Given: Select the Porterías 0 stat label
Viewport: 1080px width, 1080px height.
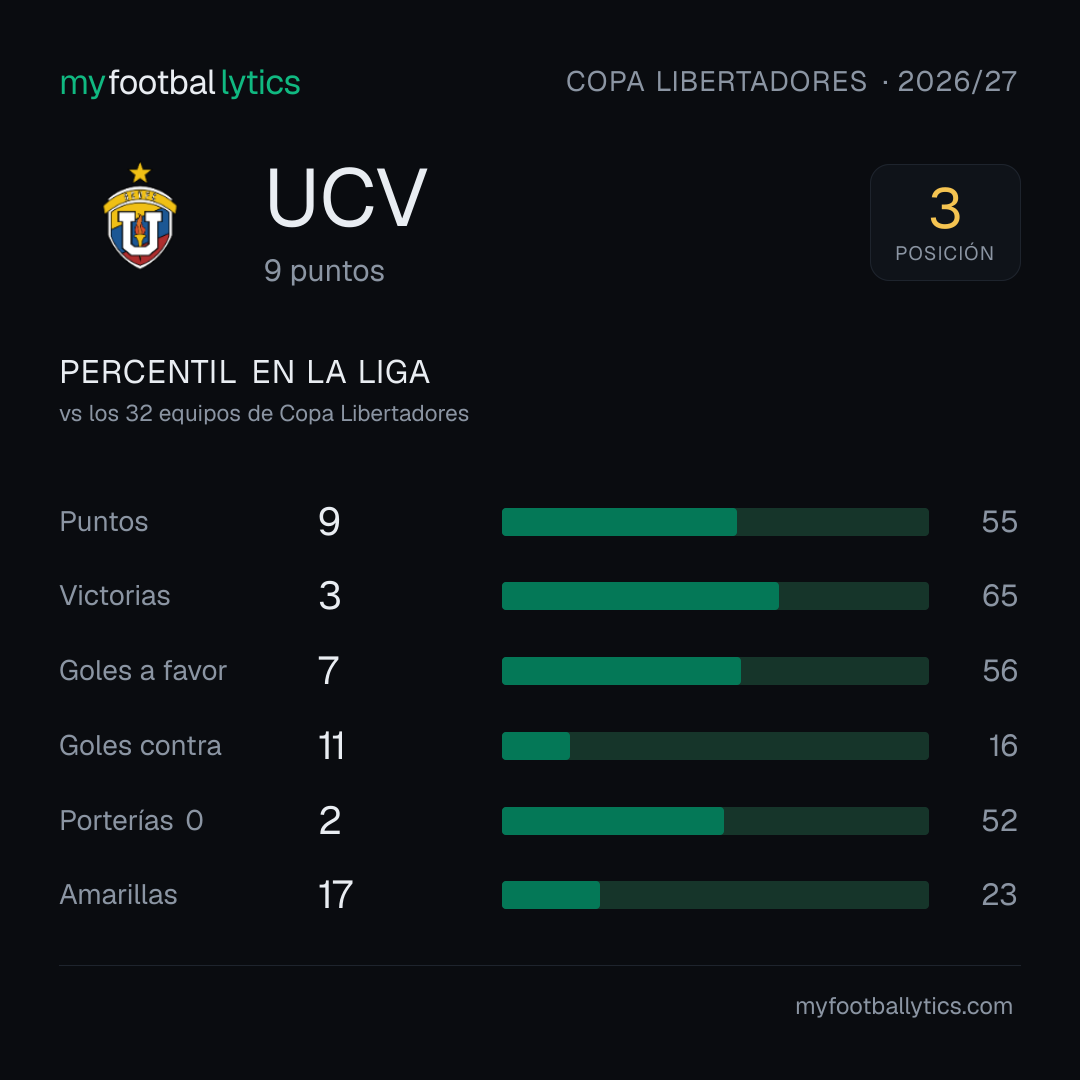Looking at the screenshot, I should pos(132,821).
